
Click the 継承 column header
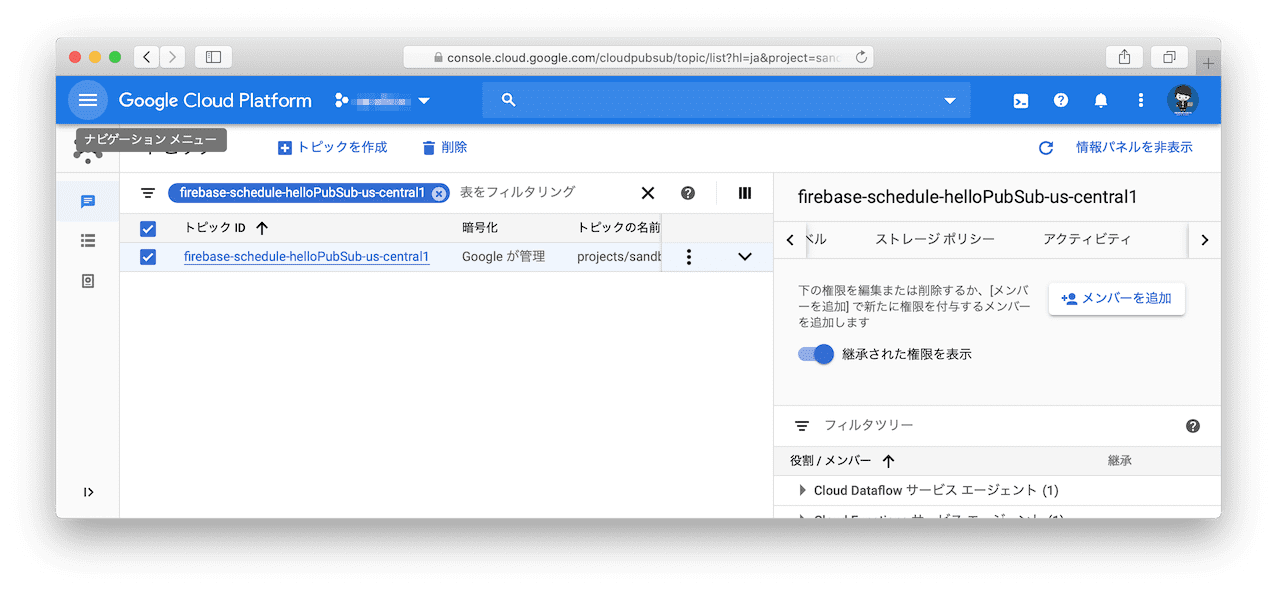1120,461
